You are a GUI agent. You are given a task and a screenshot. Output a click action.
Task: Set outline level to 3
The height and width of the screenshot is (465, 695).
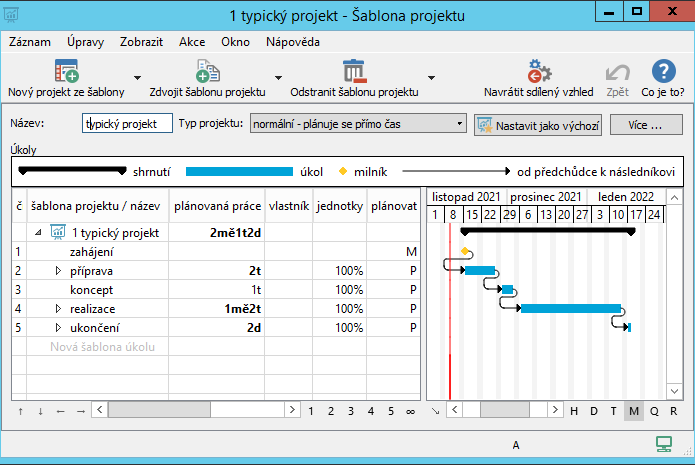352,410
